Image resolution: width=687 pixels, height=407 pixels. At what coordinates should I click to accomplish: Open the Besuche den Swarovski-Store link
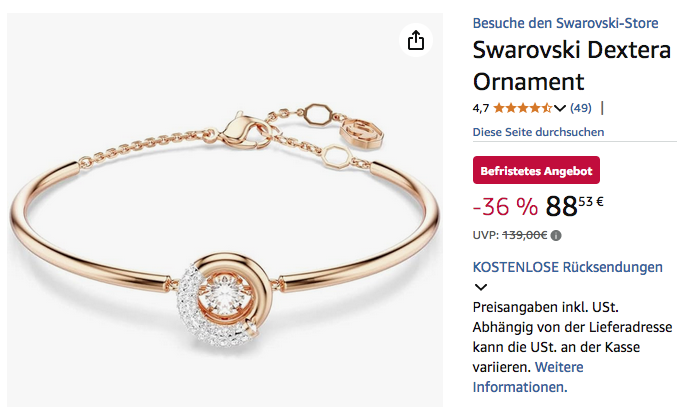[565, 23]
